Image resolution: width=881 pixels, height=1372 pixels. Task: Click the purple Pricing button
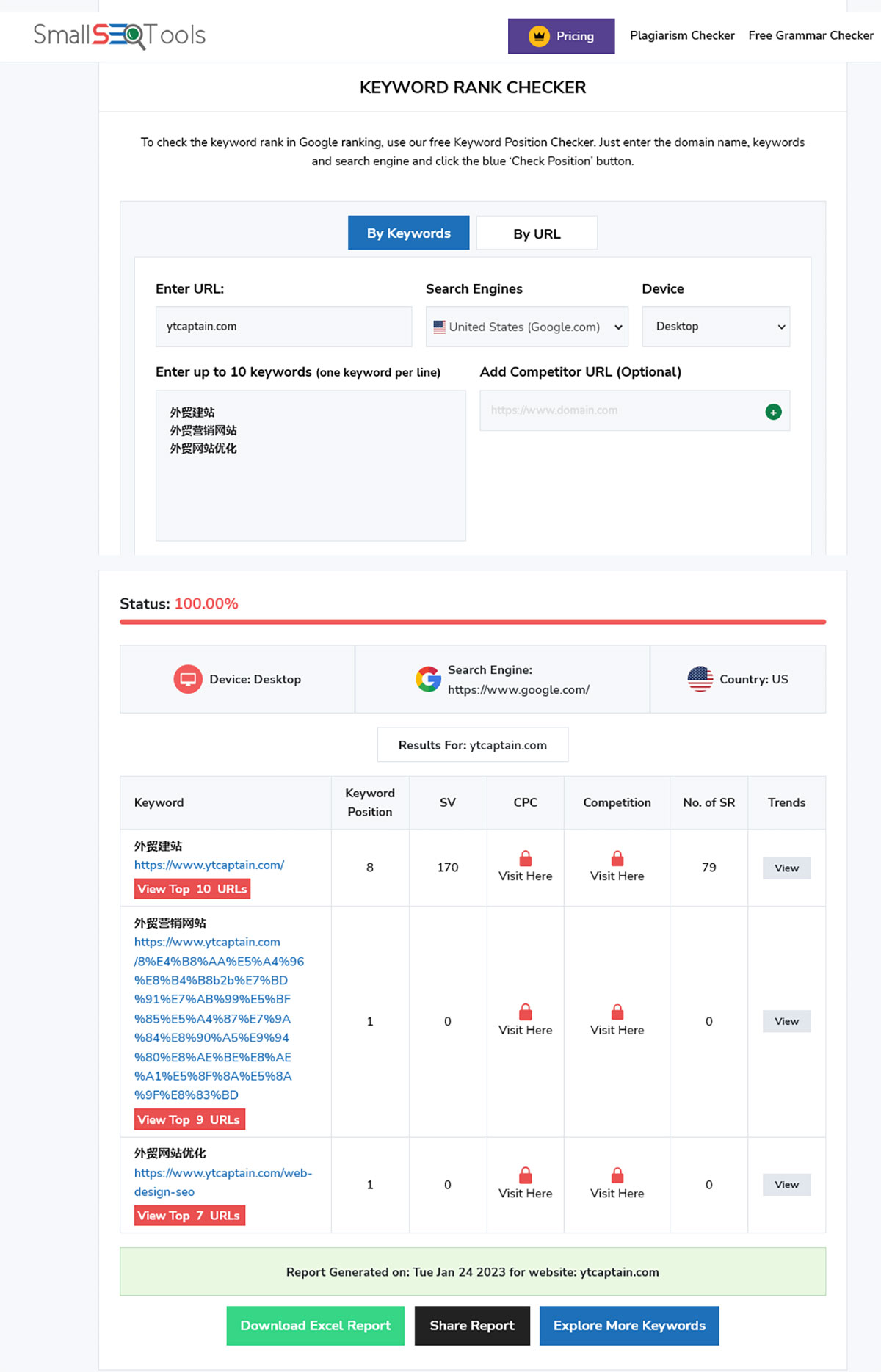pyautogui.click(x=561, y=36)
